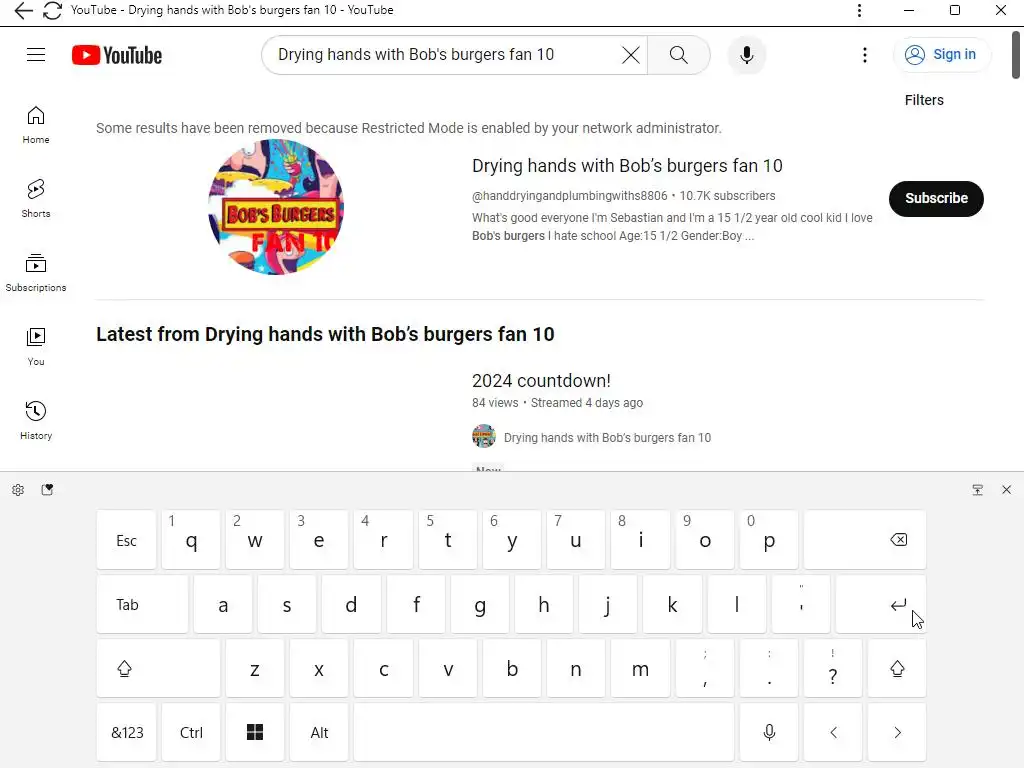Start voice search with the microphone
The height and width of the screenshot is (768, 1024).
746,55
